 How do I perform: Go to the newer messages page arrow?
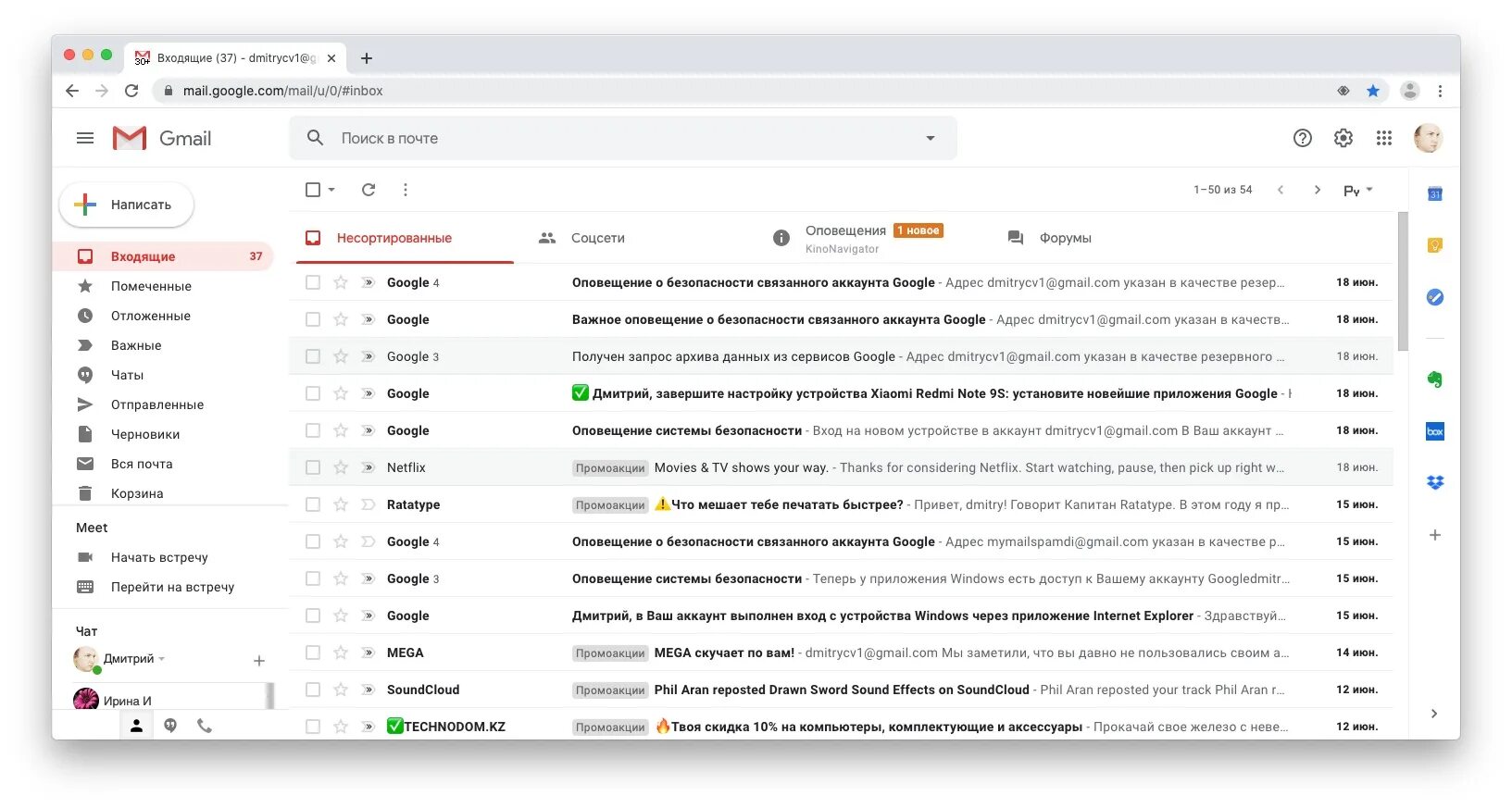tap(1281, 190)
